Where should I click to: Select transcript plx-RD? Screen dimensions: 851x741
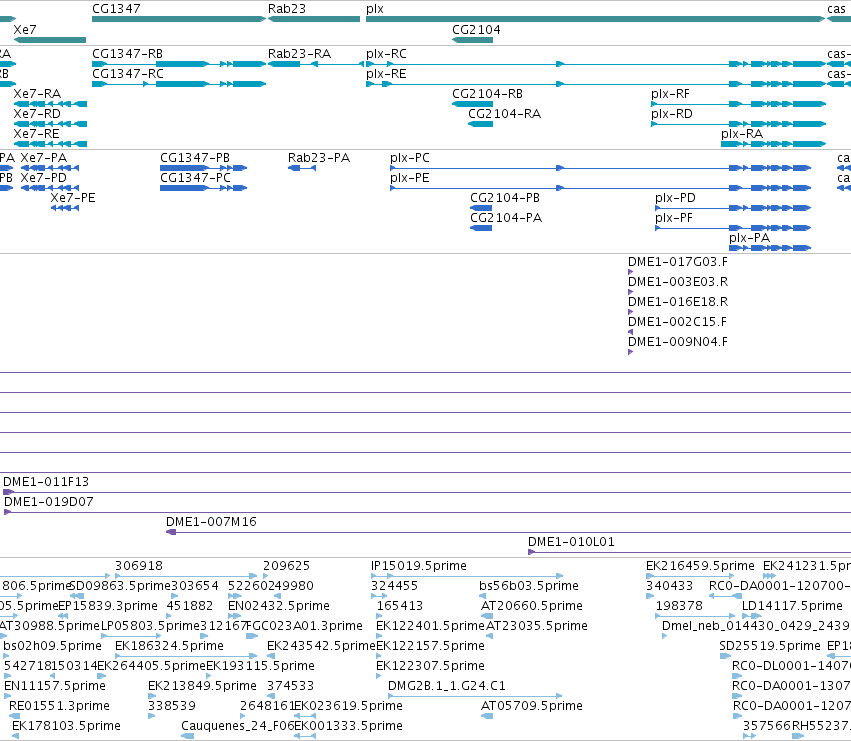pos(738,124)
